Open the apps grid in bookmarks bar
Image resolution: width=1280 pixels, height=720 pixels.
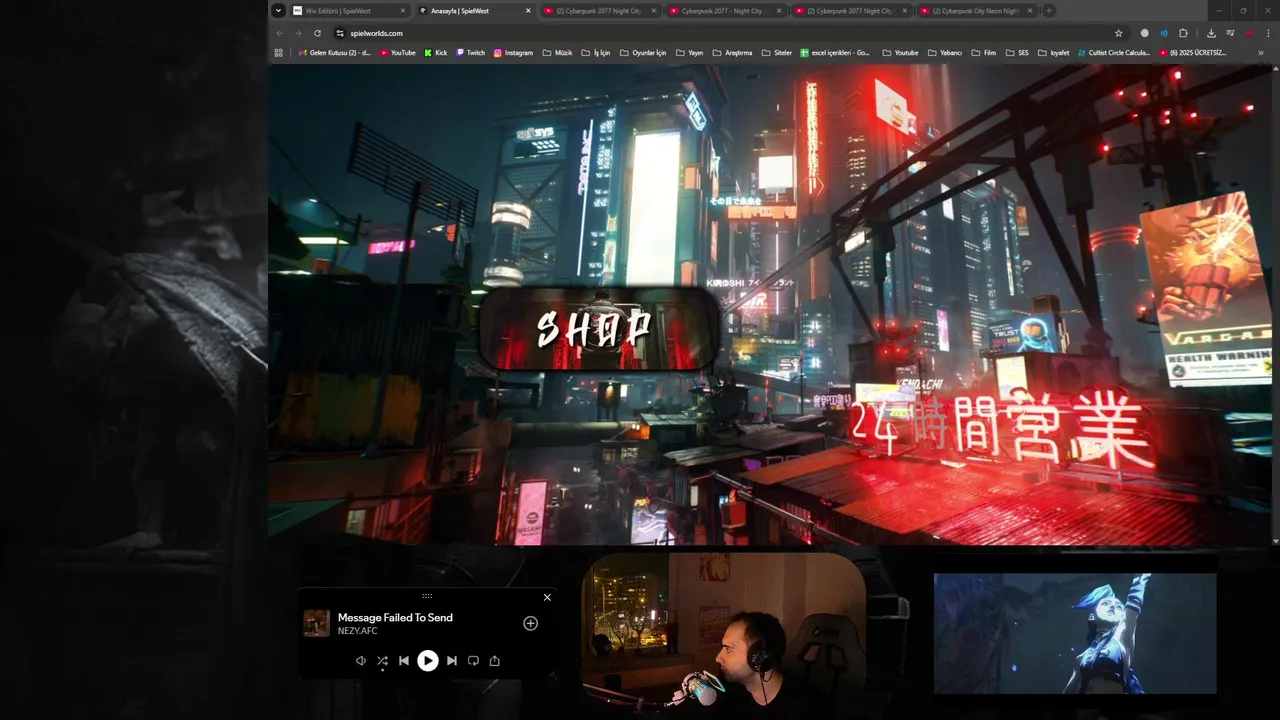point(279,52)
